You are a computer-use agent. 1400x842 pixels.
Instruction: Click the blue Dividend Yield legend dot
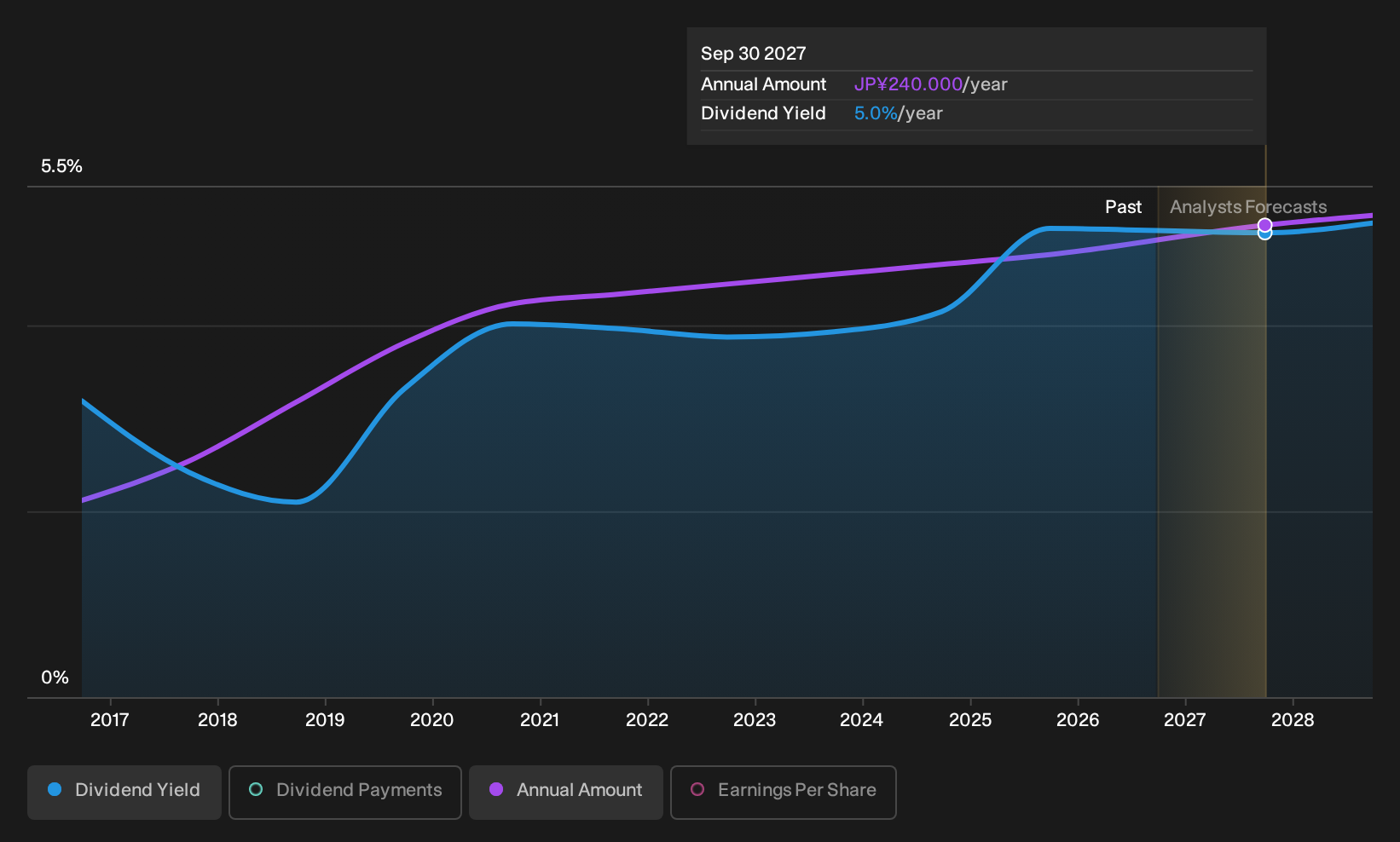(x=55, y=789)
